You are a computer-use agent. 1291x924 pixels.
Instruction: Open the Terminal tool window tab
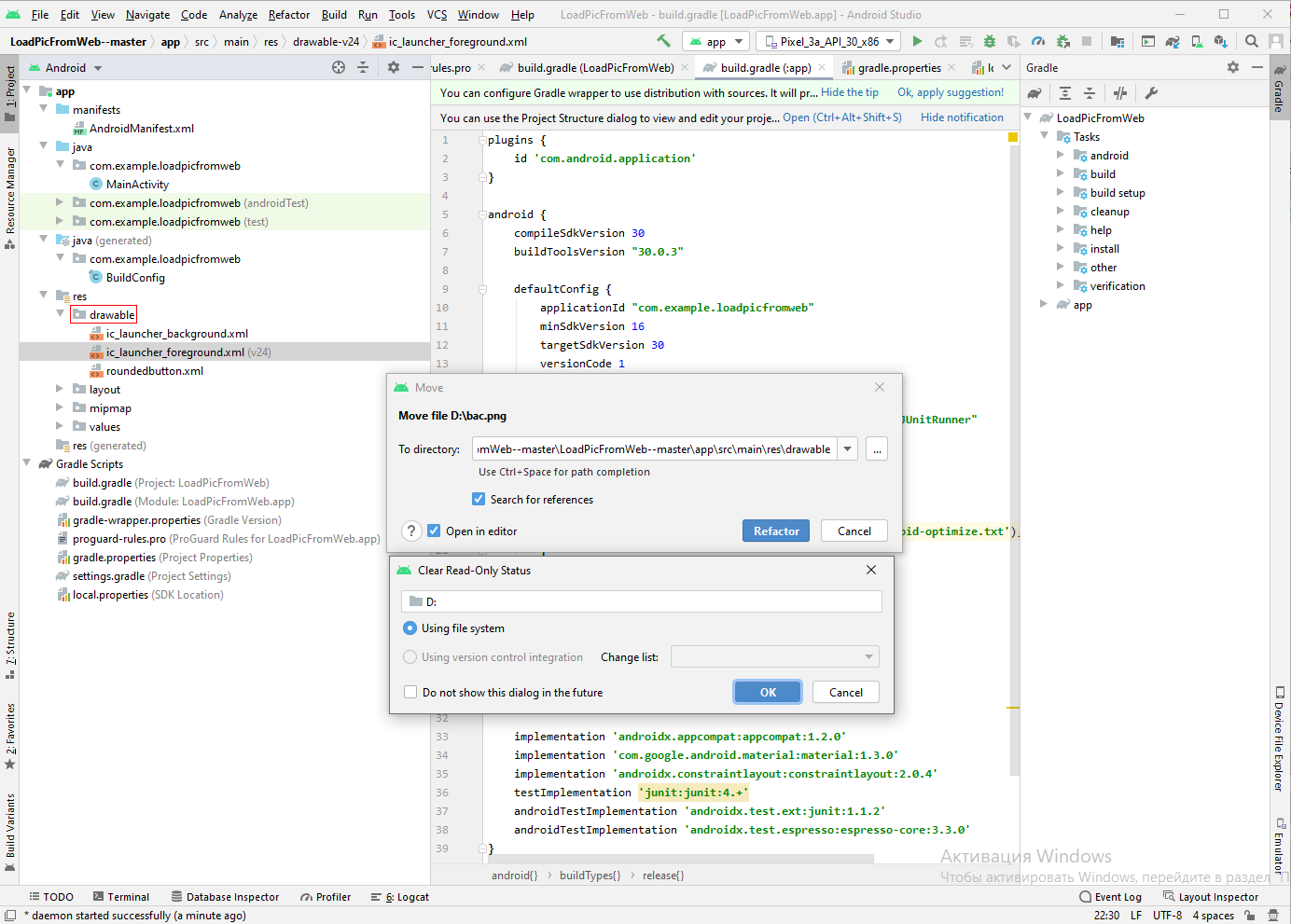point(120,897)
